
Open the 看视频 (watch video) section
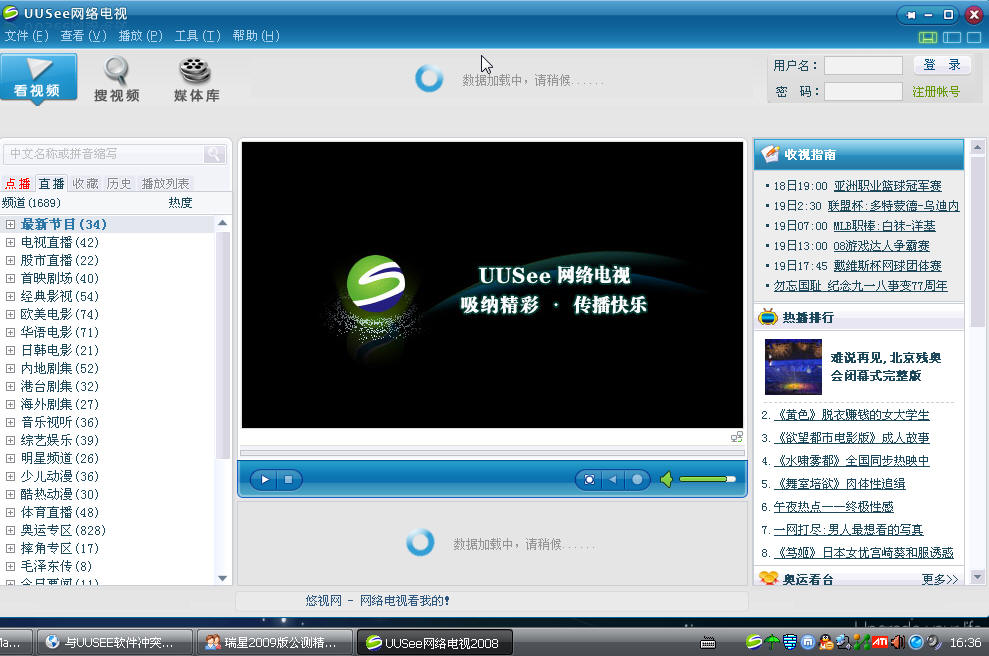click(x=38, y=78)
